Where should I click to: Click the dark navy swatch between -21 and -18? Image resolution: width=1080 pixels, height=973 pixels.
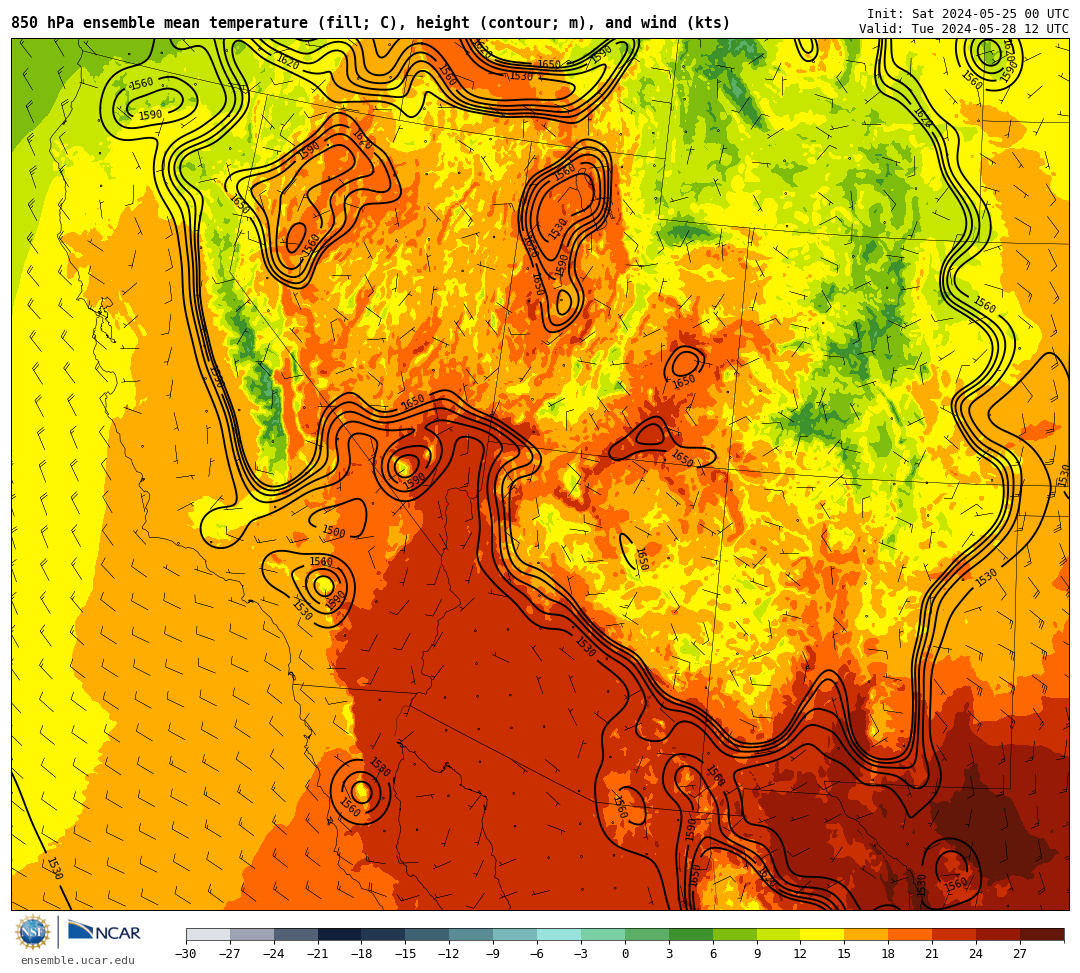tap(340, 934)
